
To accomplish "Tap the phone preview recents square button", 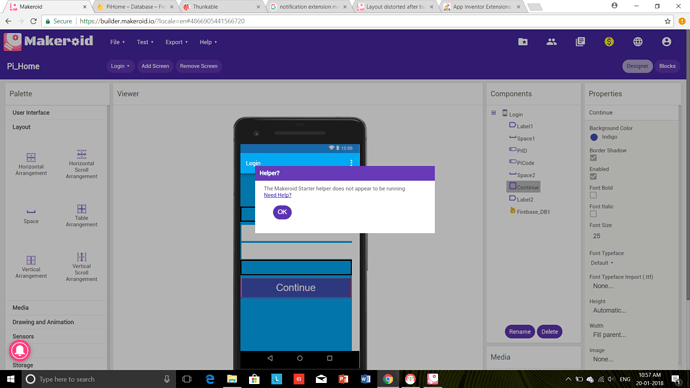I will [x=330, y=358].
